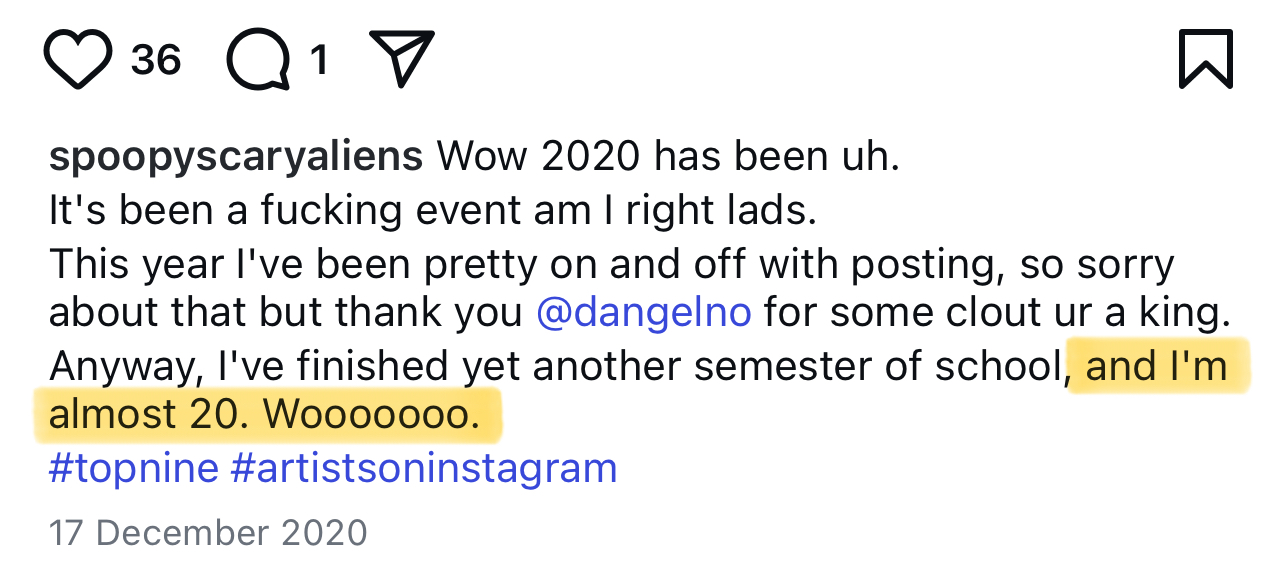
Task: Open the @dangelno mention
Action: pyautogui.click(x=644, y=313)
